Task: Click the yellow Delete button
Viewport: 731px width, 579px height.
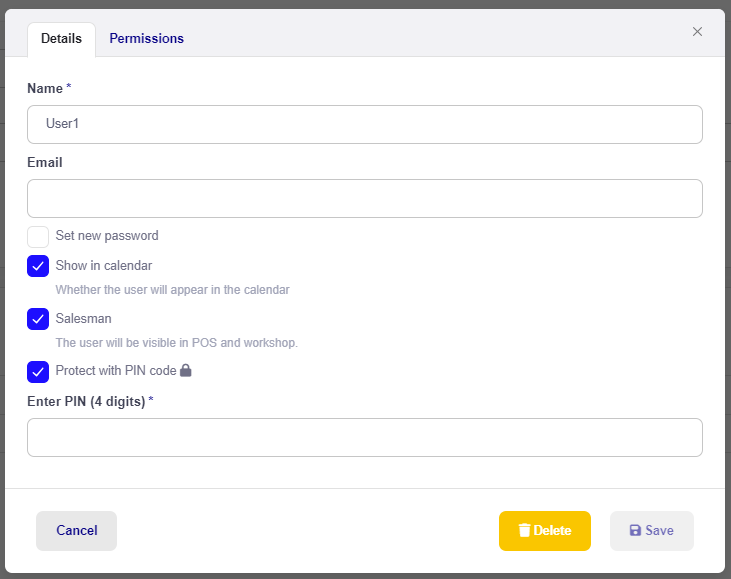Action: tap(545, 531)
